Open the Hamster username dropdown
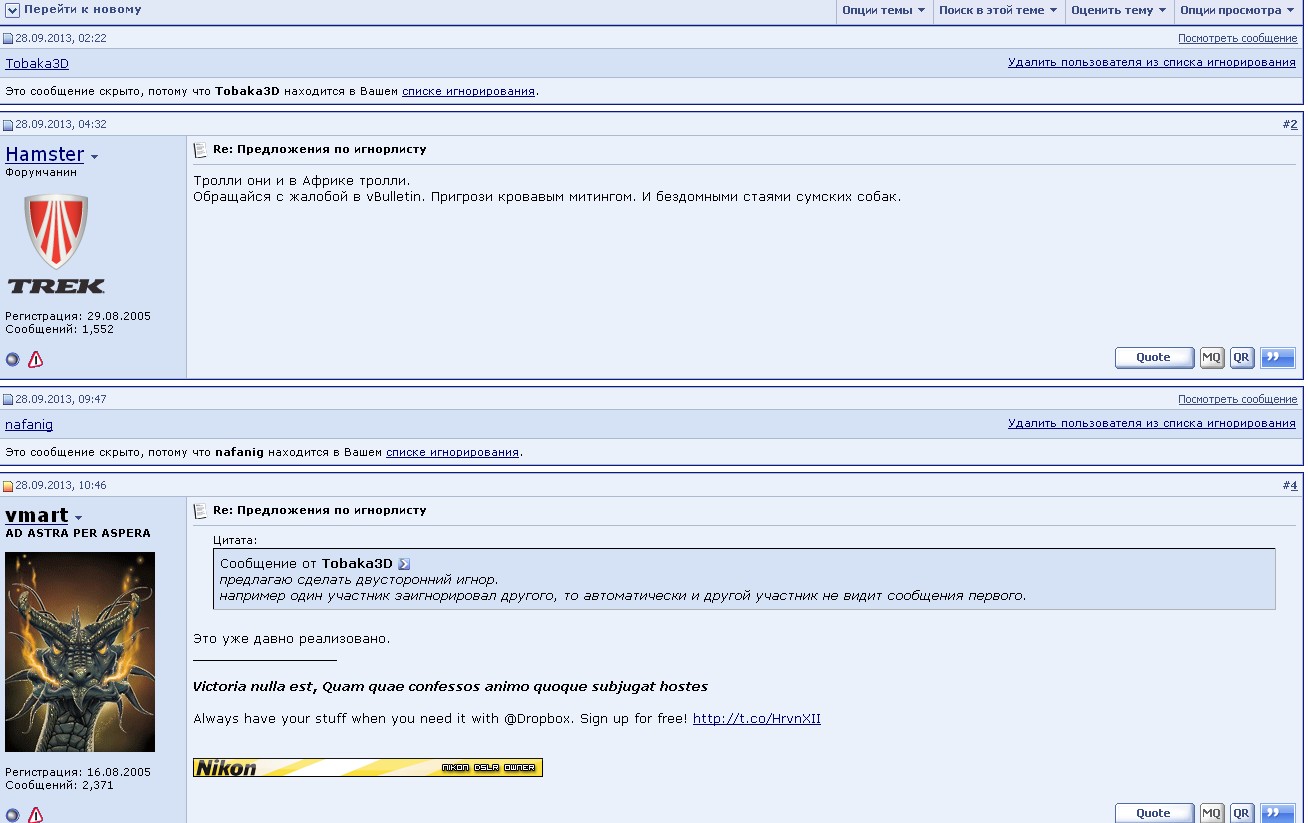Image resolution: width=1308 pixels, height=823 pixels. [94, 157]
